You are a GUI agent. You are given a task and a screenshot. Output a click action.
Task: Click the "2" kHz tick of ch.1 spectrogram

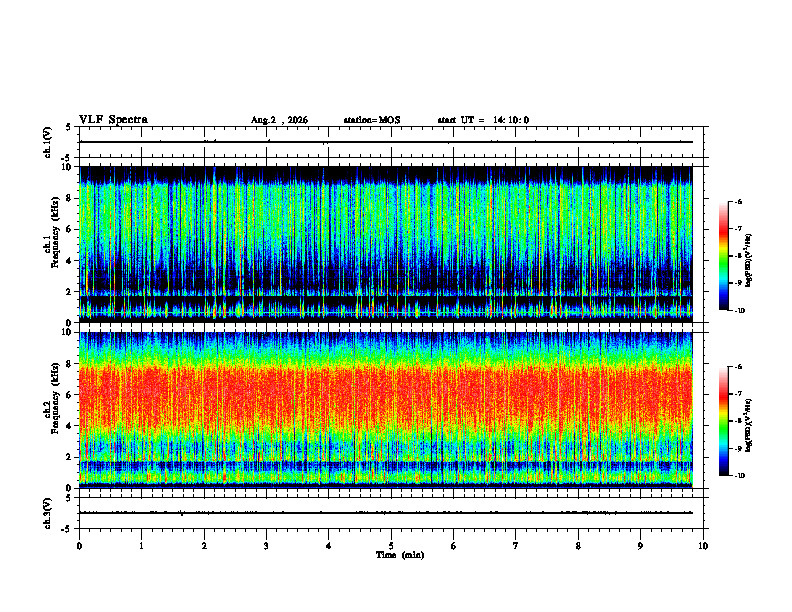coord(69,292)
